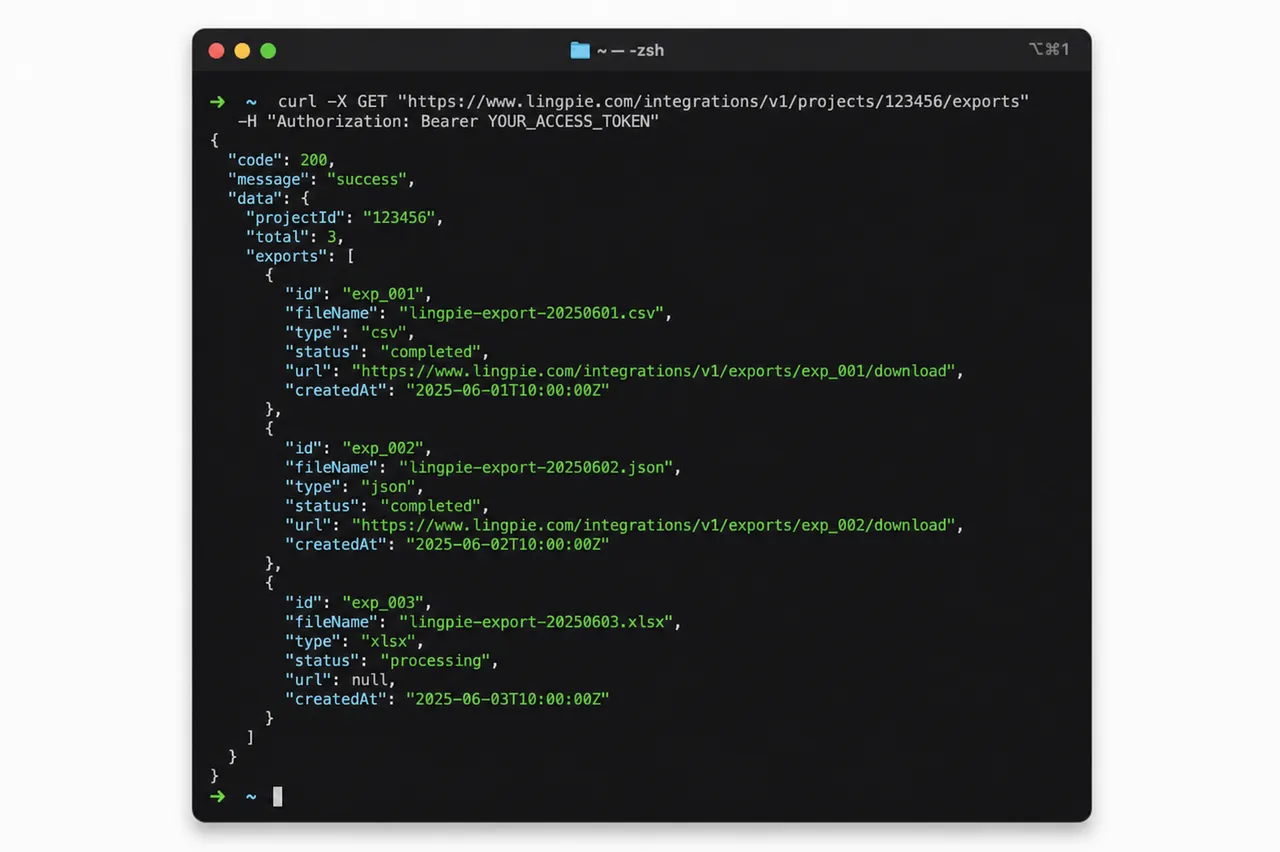
Task: Click the "code" value 200
Action: tap(313, 160)
